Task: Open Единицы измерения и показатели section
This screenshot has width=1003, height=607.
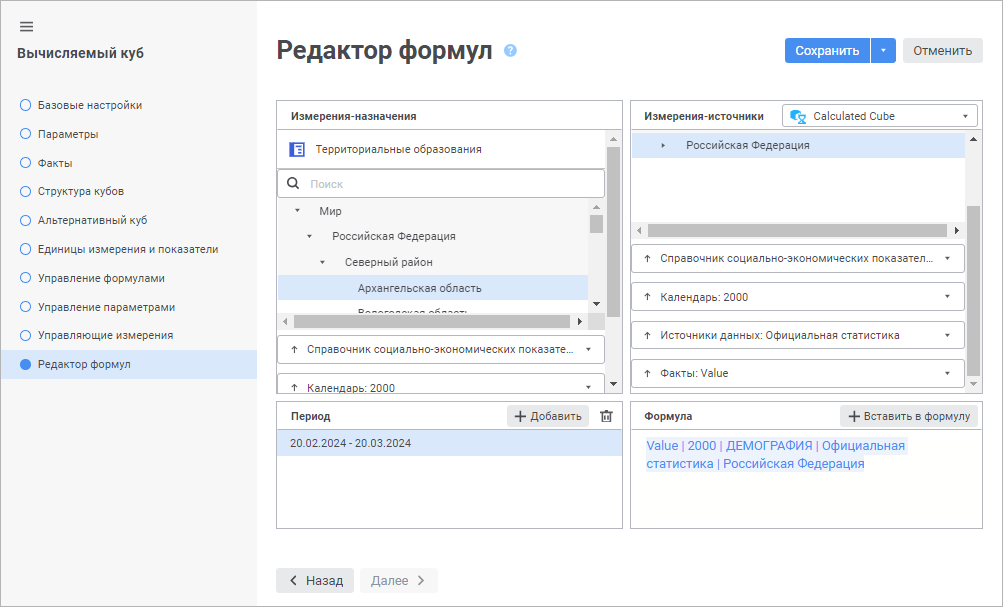Action: tap(127, 249)
